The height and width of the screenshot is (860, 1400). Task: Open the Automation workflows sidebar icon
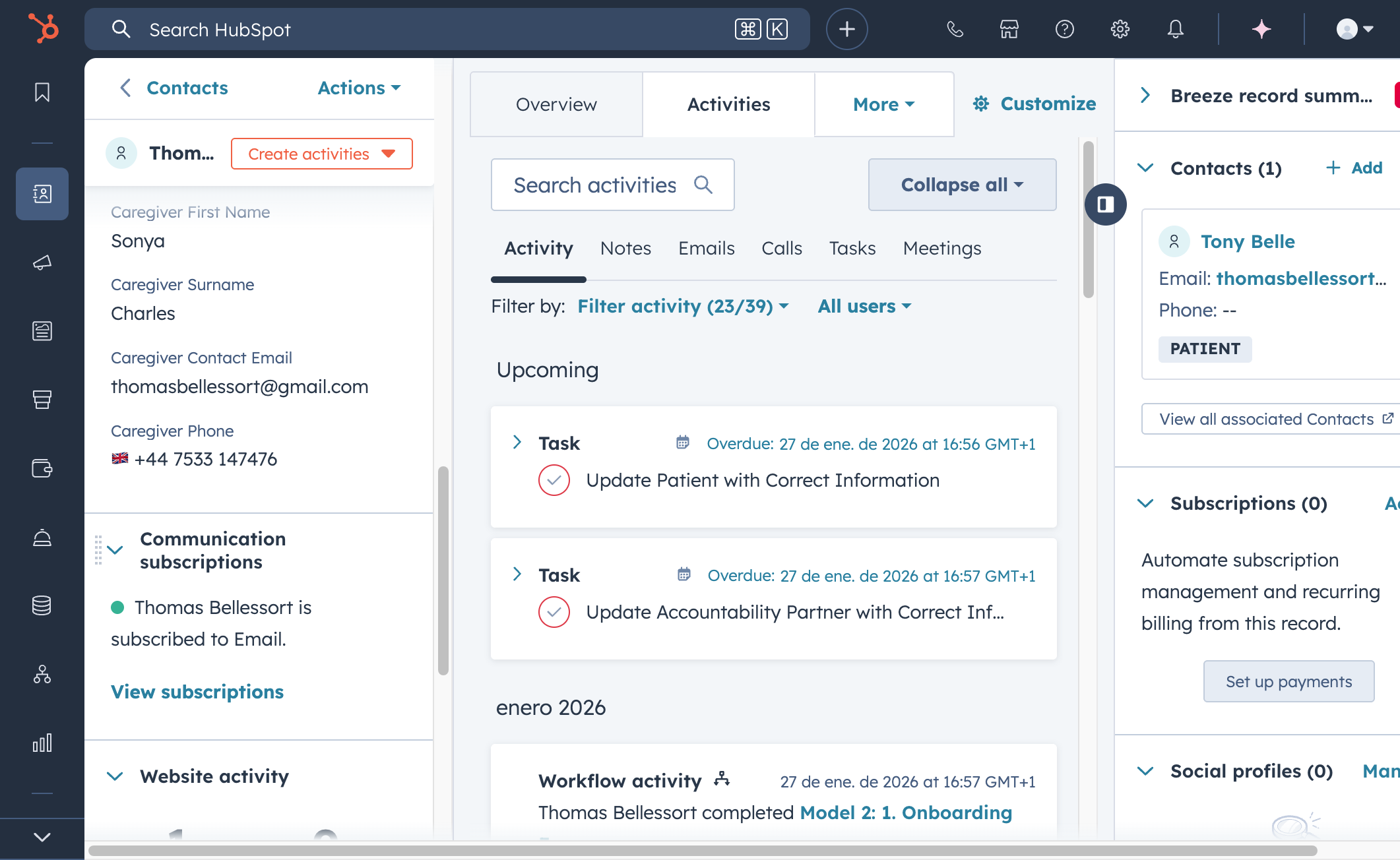click(x=42, y=674)
